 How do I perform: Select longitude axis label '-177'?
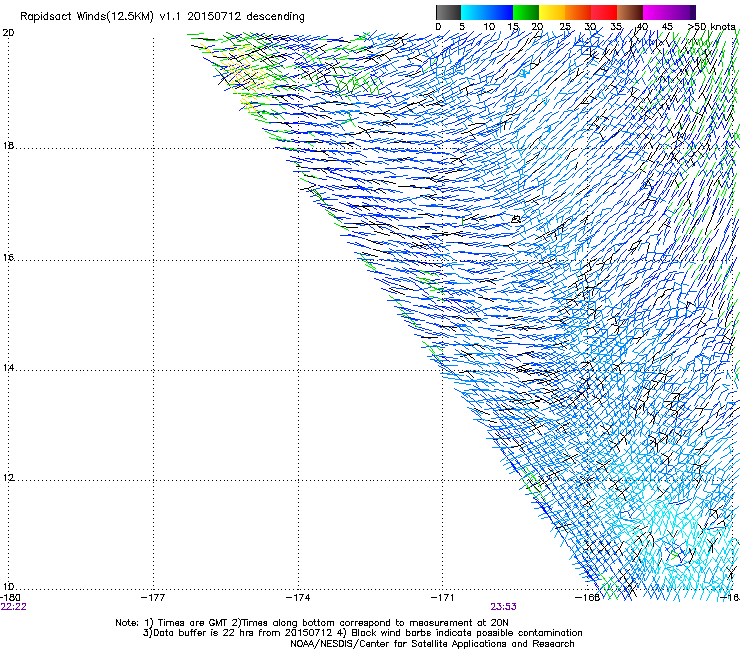tap(153, 598)
